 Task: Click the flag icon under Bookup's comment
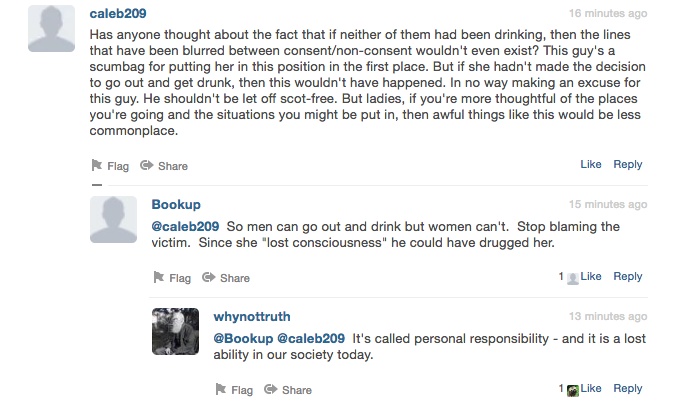158,277
